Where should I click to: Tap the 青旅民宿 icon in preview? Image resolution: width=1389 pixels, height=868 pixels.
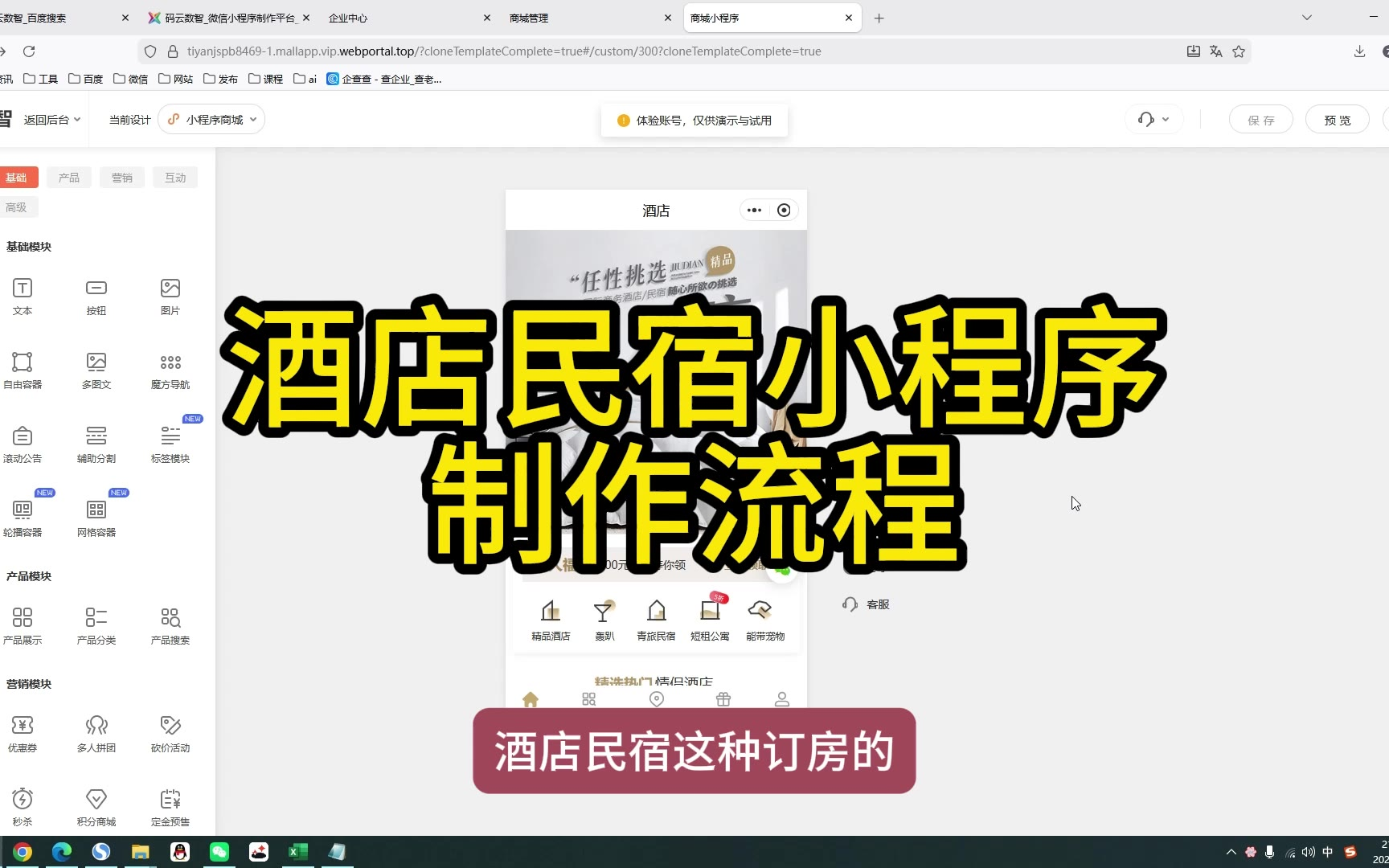656,620
